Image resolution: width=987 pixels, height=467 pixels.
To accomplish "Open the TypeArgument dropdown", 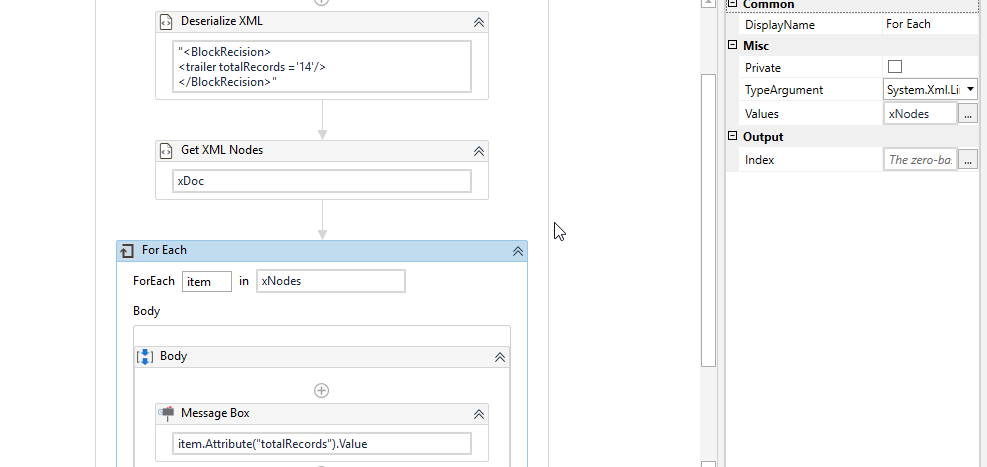I will coord(970,90).
